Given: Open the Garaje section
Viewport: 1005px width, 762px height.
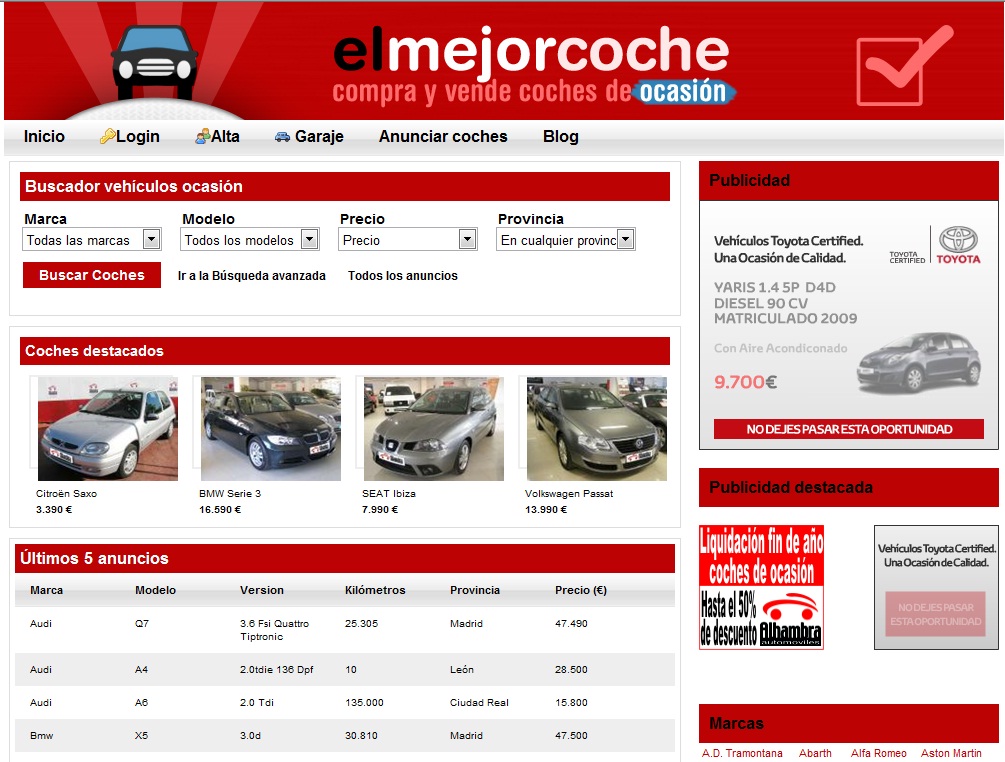Looking at the screenshot, I should [319, 137].
